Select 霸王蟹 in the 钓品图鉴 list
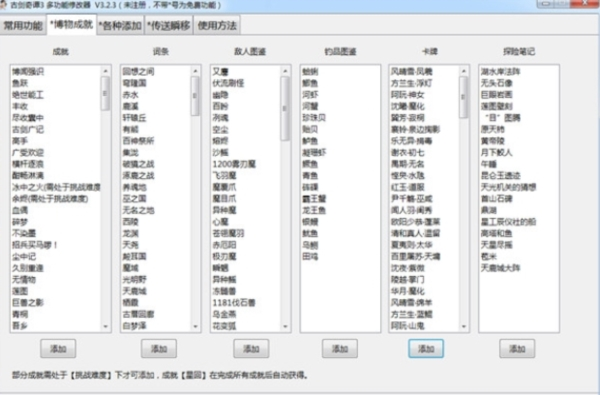600x395 pixels. point(314,199)
